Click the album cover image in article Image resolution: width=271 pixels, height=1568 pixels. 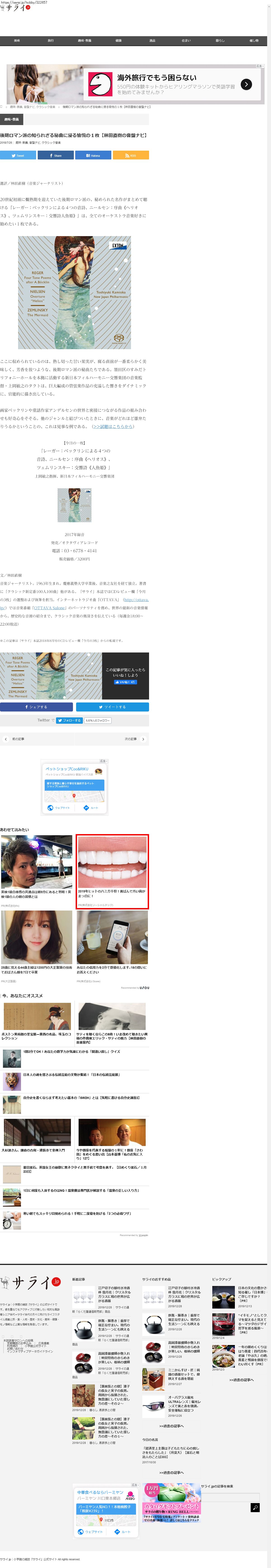click(74, 292)
